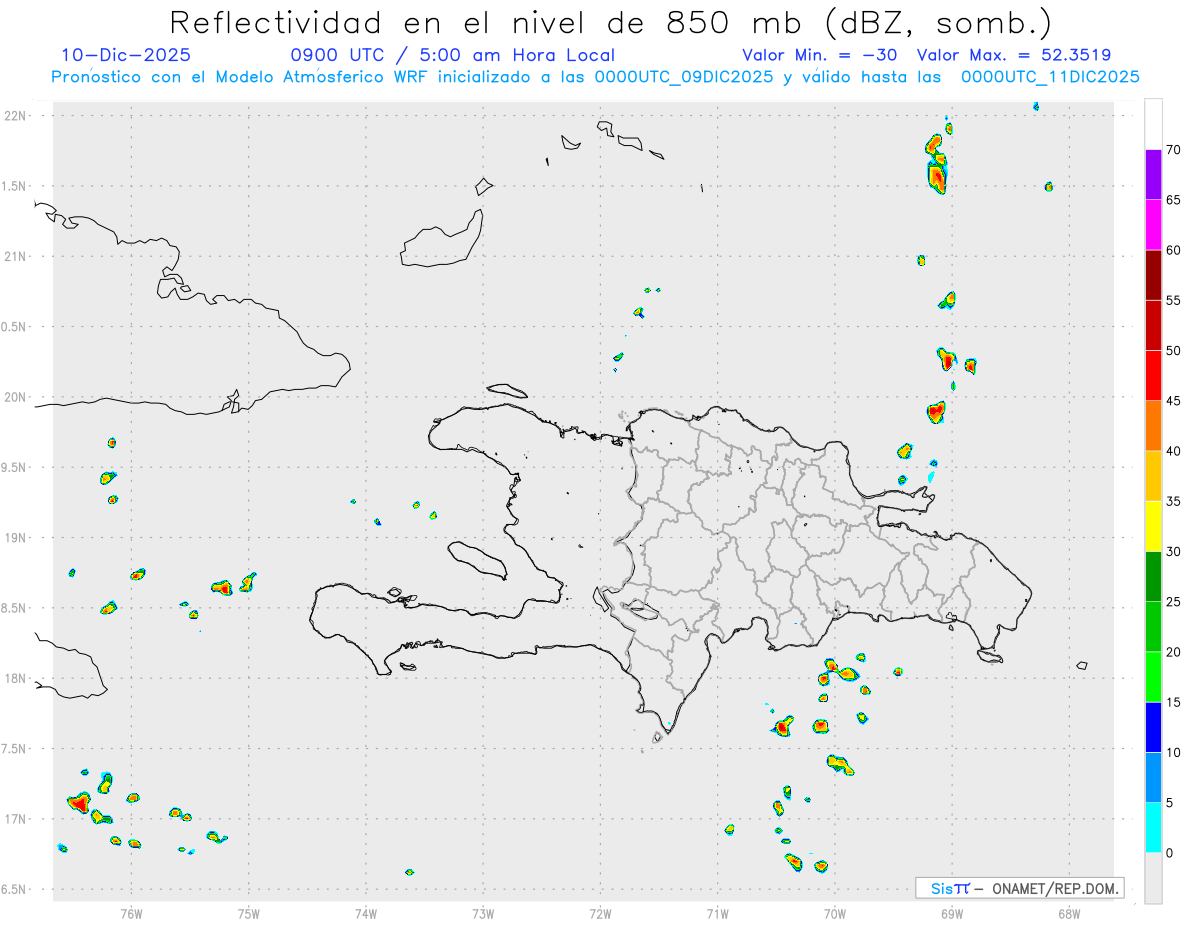Click the '0' value on the color scale
The width and height of the screenshot is (1200, 927).
(x=1170, y=853)
